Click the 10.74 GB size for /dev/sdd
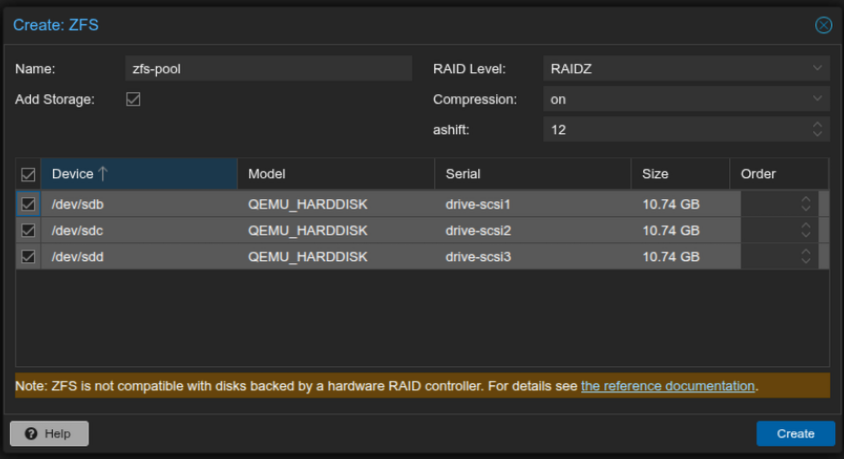The image size is (844, 459). point(671,257)
